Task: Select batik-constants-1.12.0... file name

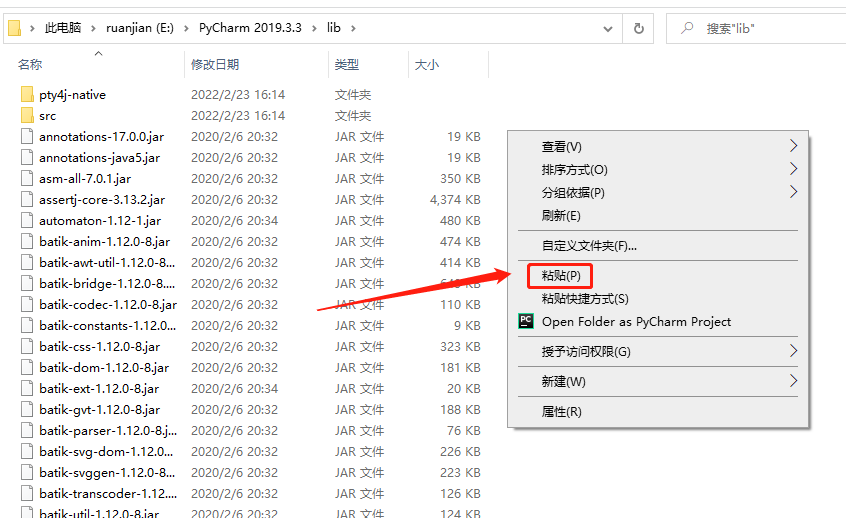Action: tap(107, 326)
